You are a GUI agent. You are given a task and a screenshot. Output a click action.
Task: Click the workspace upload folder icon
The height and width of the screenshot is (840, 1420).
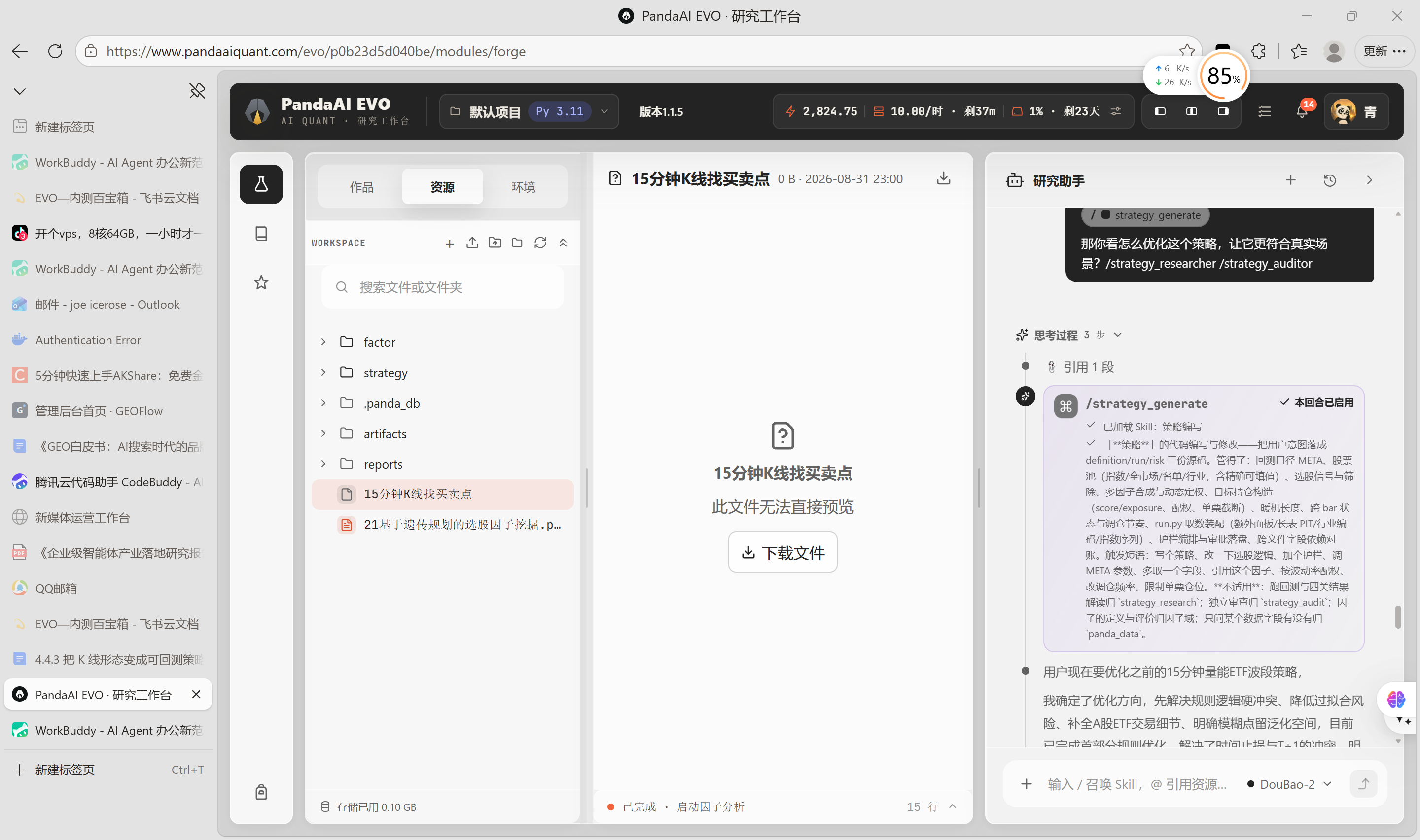pyautogui.click(x=495, y=243)
